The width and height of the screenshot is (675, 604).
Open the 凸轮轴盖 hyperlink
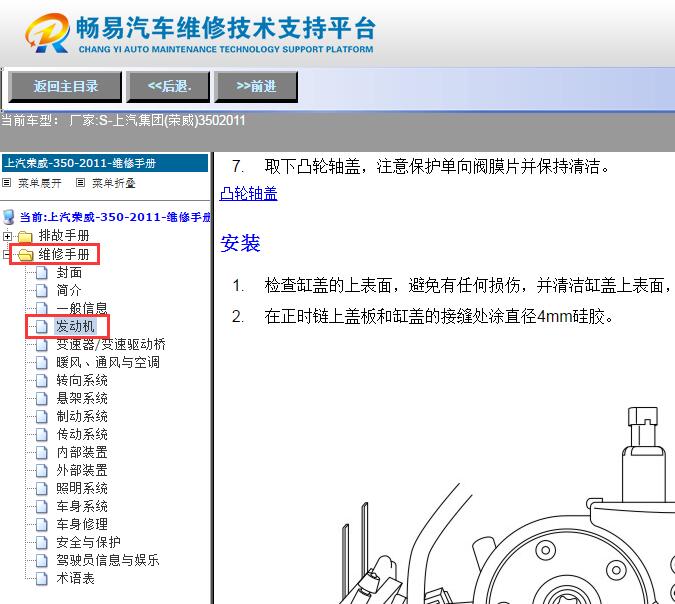[248, 194]
